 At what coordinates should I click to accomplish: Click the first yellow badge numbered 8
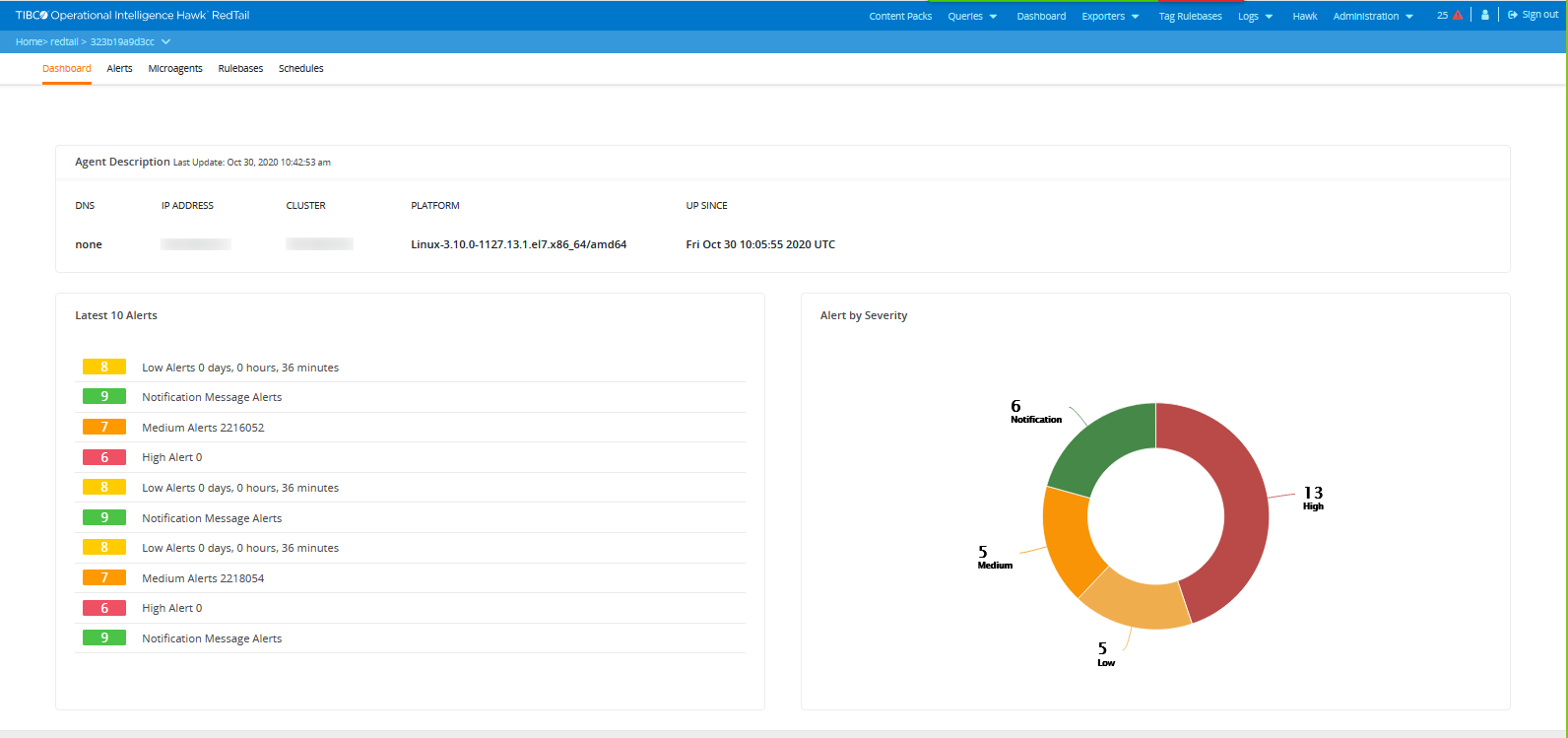point(104,367)
